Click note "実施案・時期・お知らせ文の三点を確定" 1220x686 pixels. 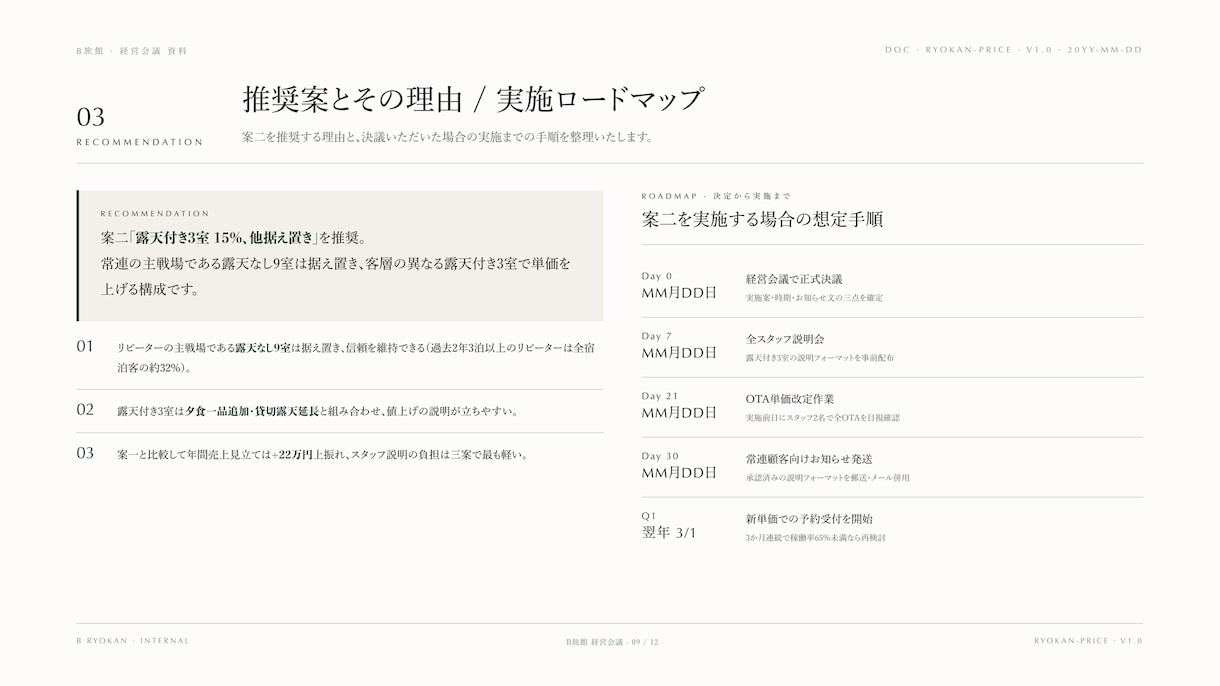814,298
